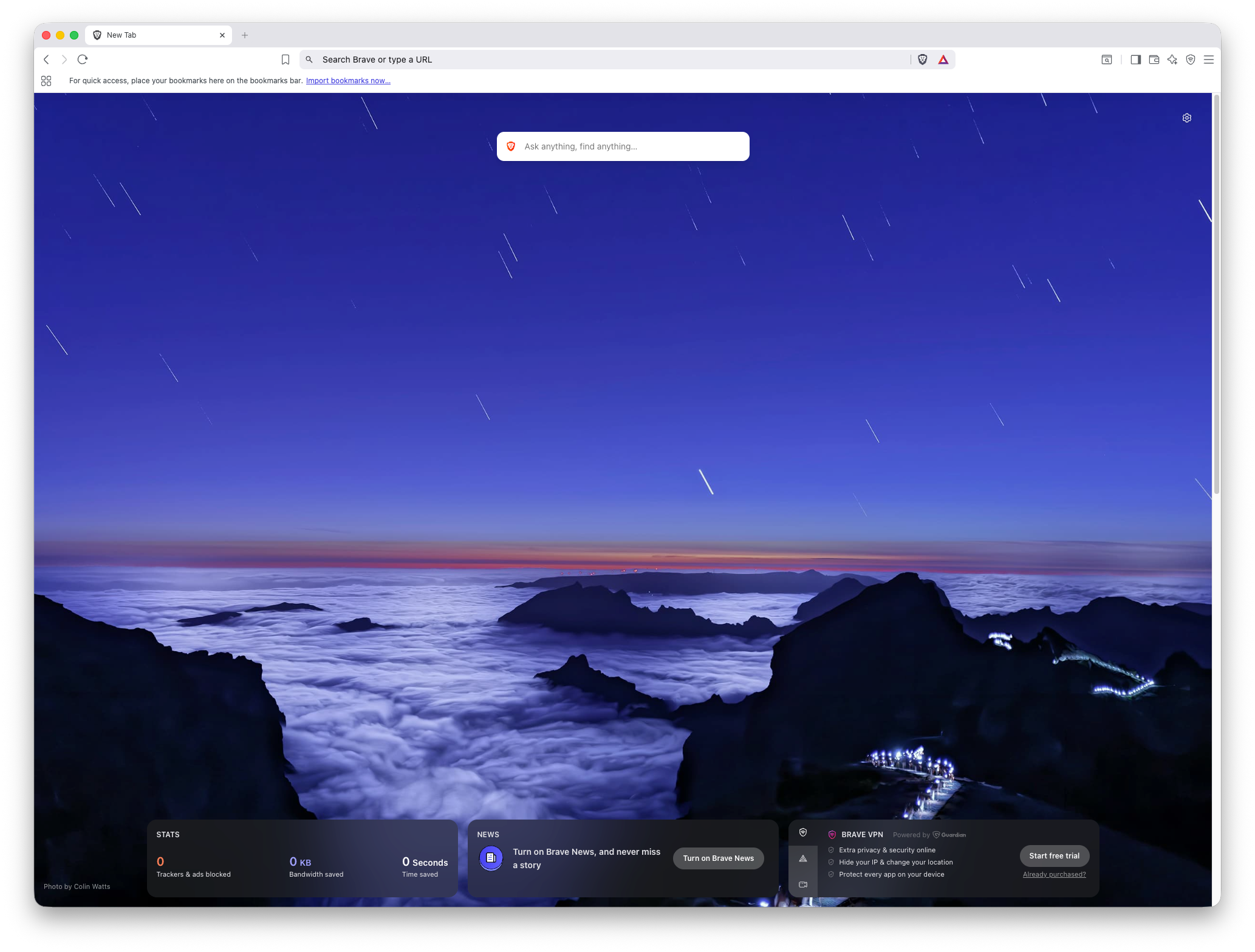Click the magnifier icon in address bar
The width and height of the screenshot is (1255, 952).
click(x=309, y=60)
